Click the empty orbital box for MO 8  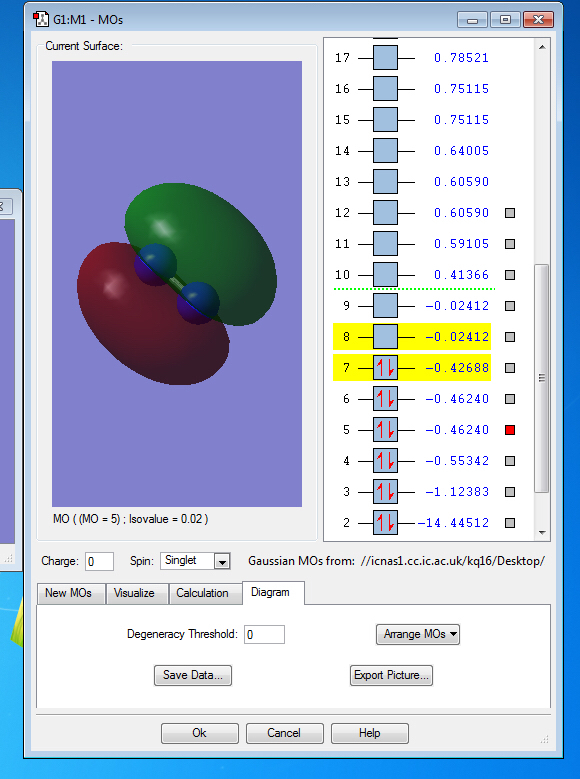(385, 337)
